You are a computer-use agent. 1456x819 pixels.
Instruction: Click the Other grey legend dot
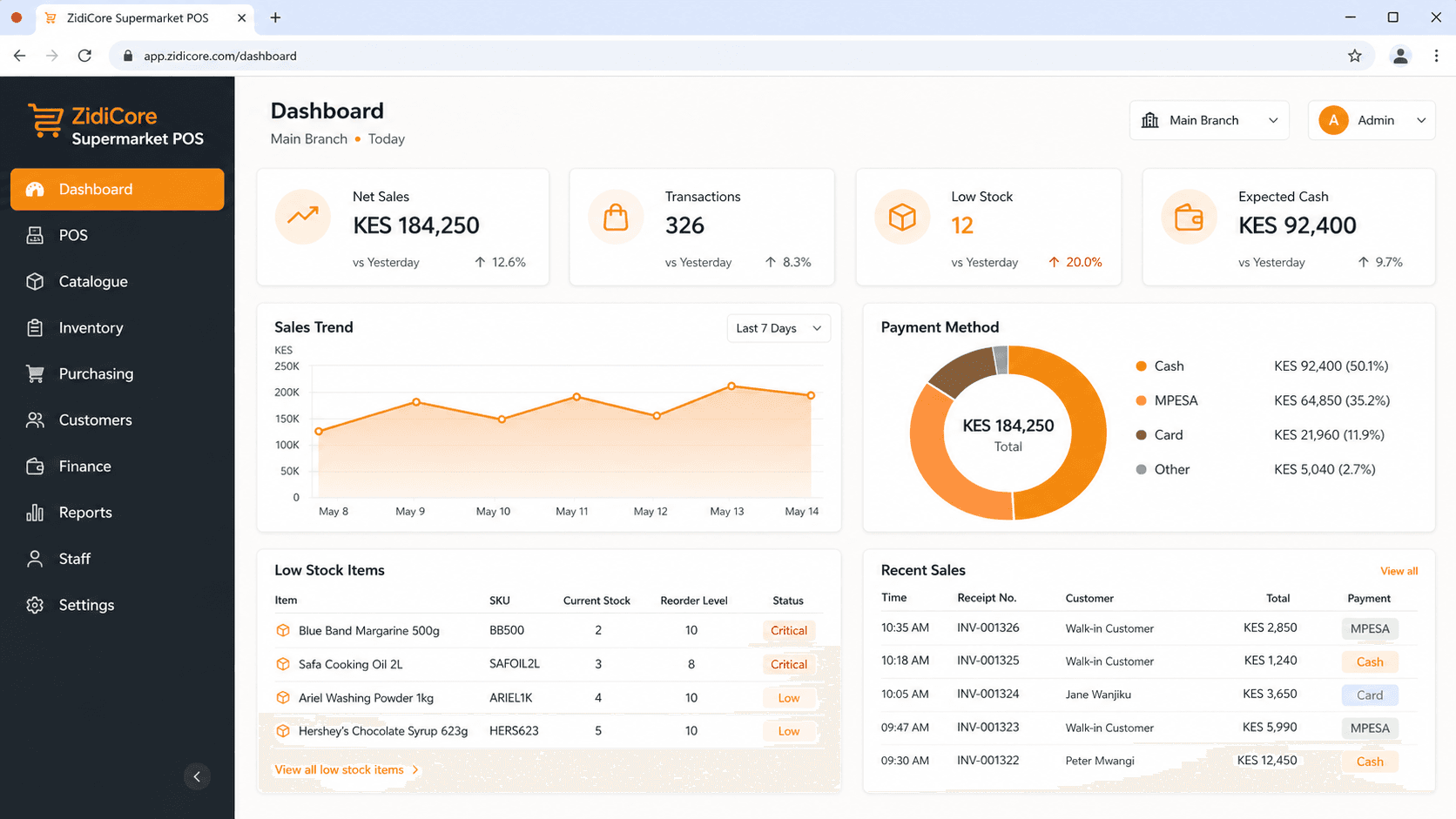[x=1141, y=469]
